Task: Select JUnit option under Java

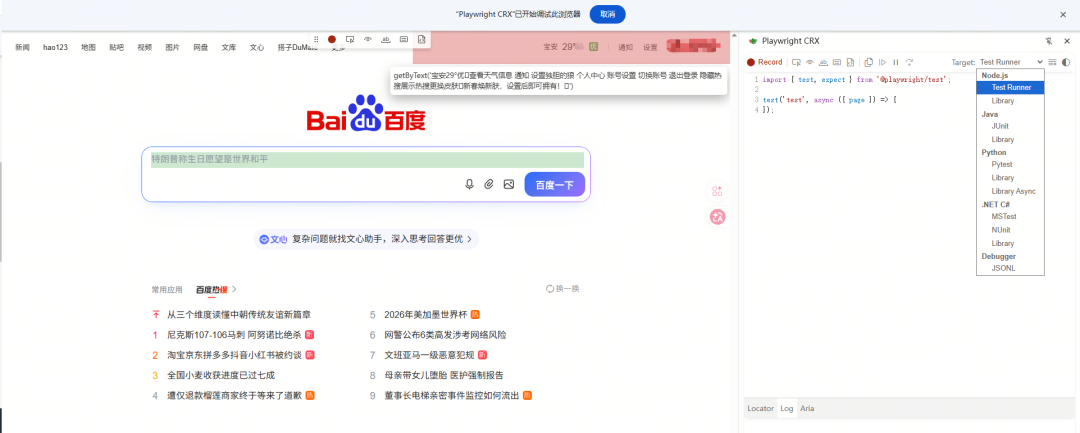Action: pyautogui.click(x=1010, y=127)
